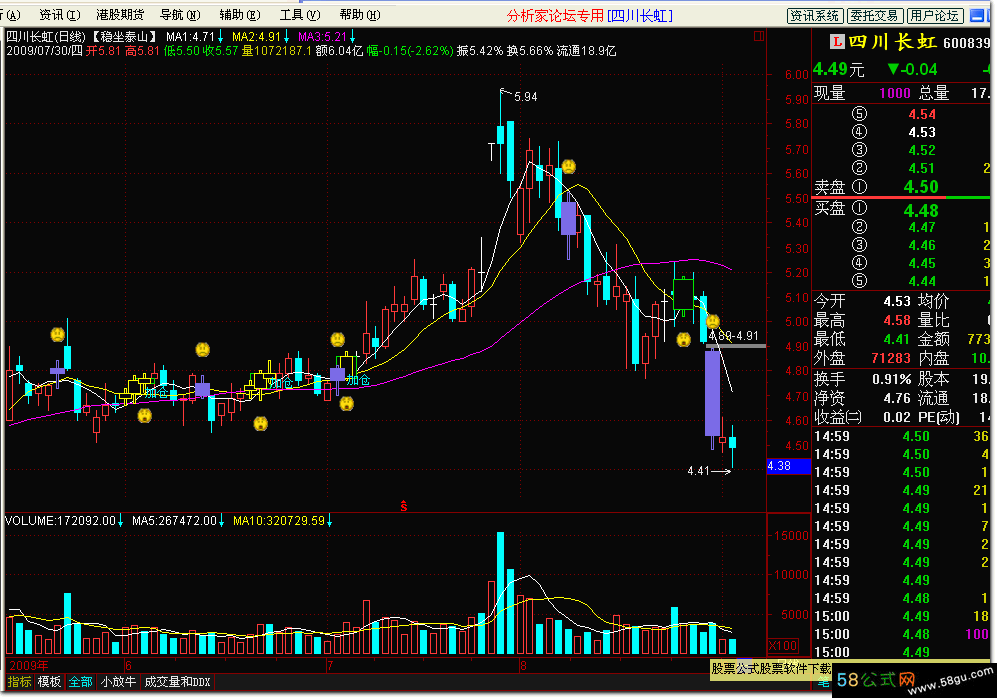Click the month 6 marker on time axis

tap(128, 666)
